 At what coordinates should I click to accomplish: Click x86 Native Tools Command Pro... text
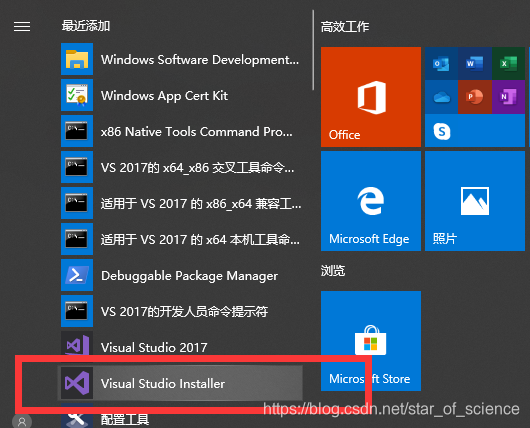pos(197,132)
